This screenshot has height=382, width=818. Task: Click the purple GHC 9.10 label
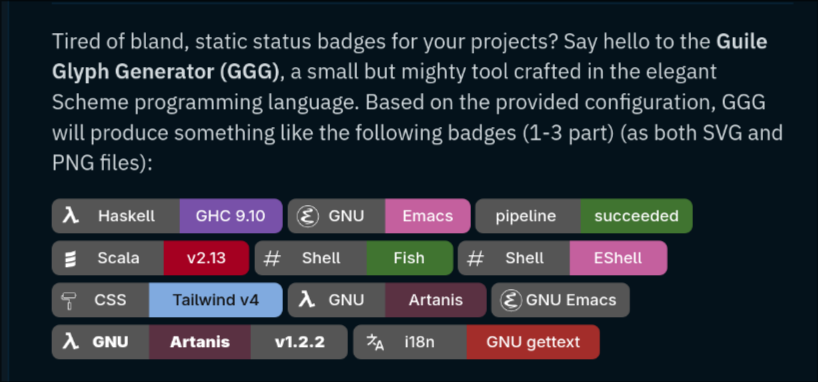[231, 216]
